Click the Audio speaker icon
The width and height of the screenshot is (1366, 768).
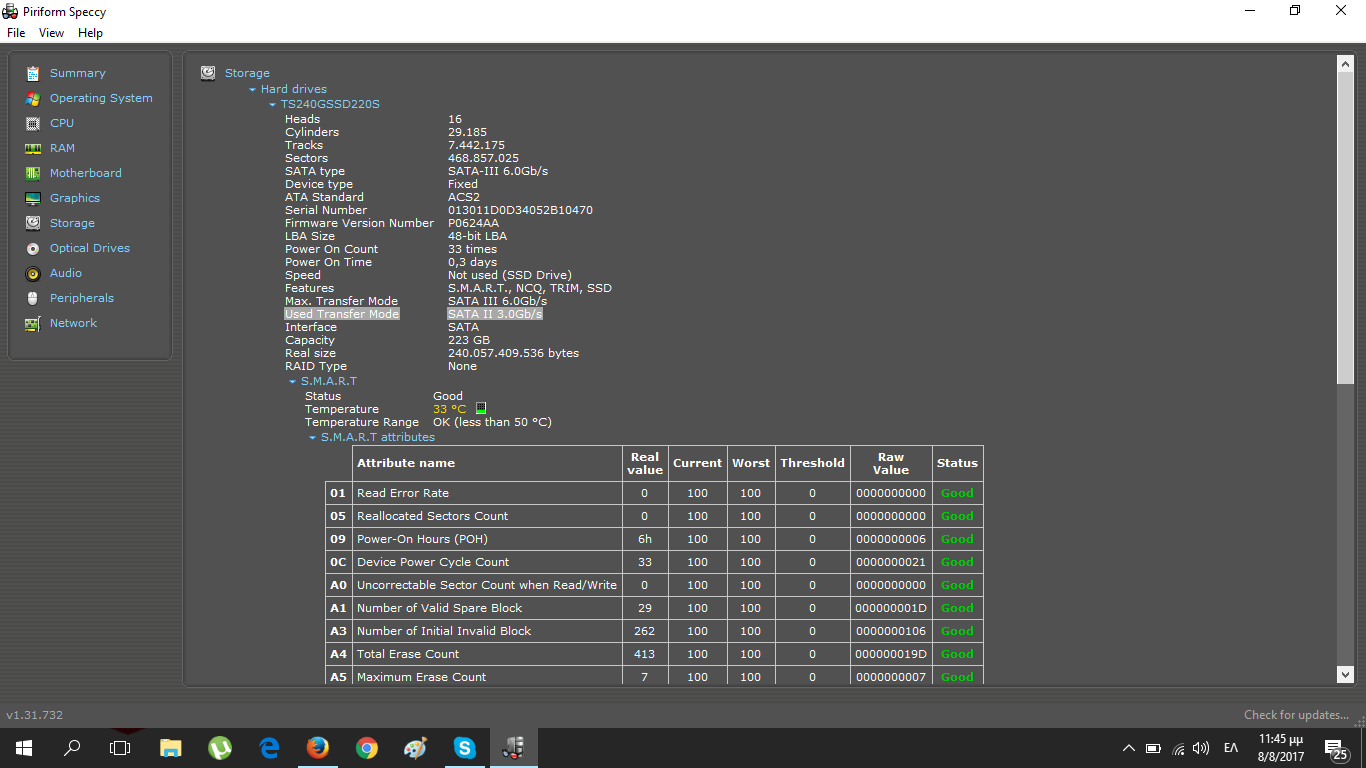pos(33,273)
